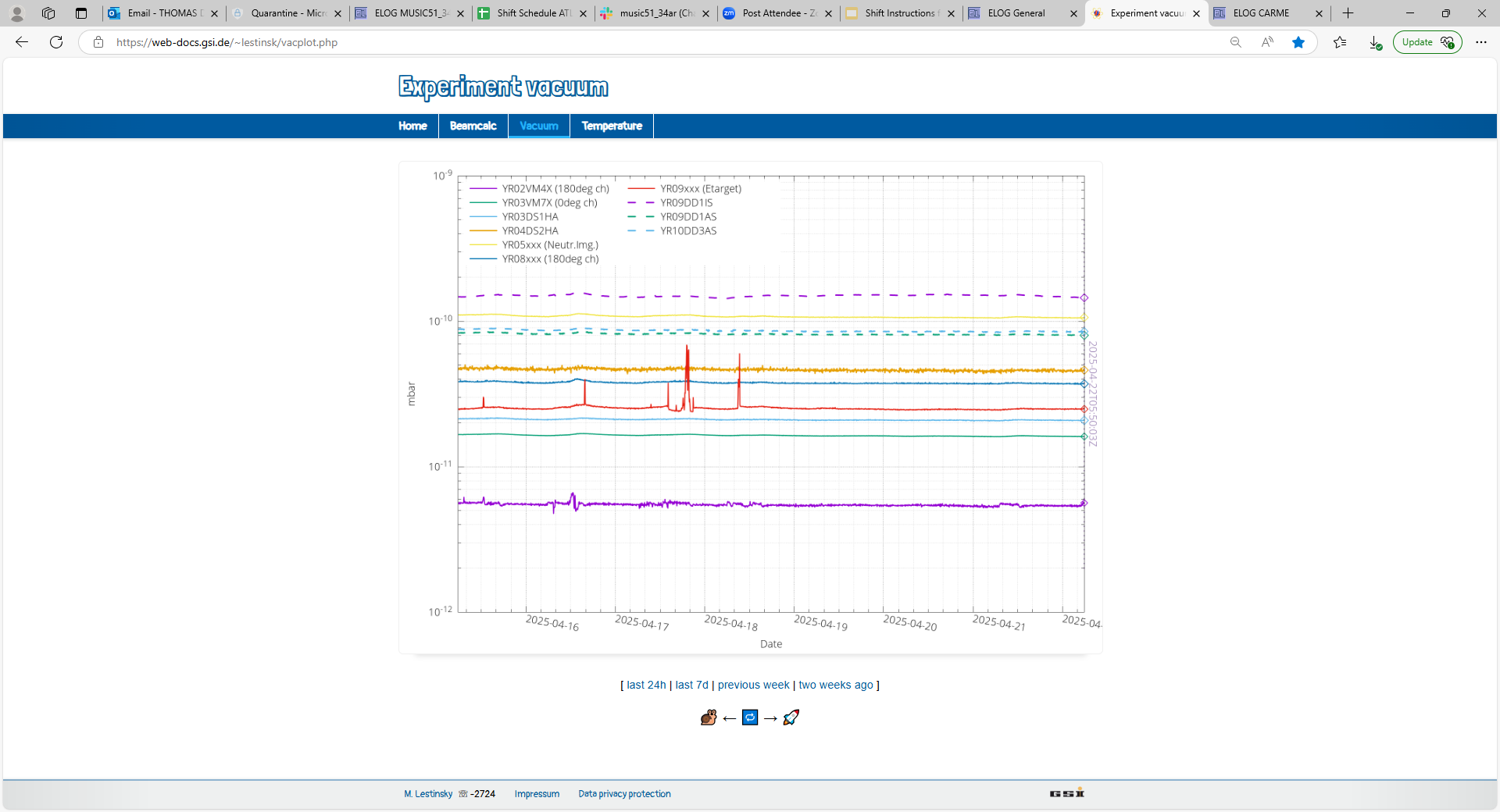
Task: Click the zoom out magnifier icon
Action: 1235,42
